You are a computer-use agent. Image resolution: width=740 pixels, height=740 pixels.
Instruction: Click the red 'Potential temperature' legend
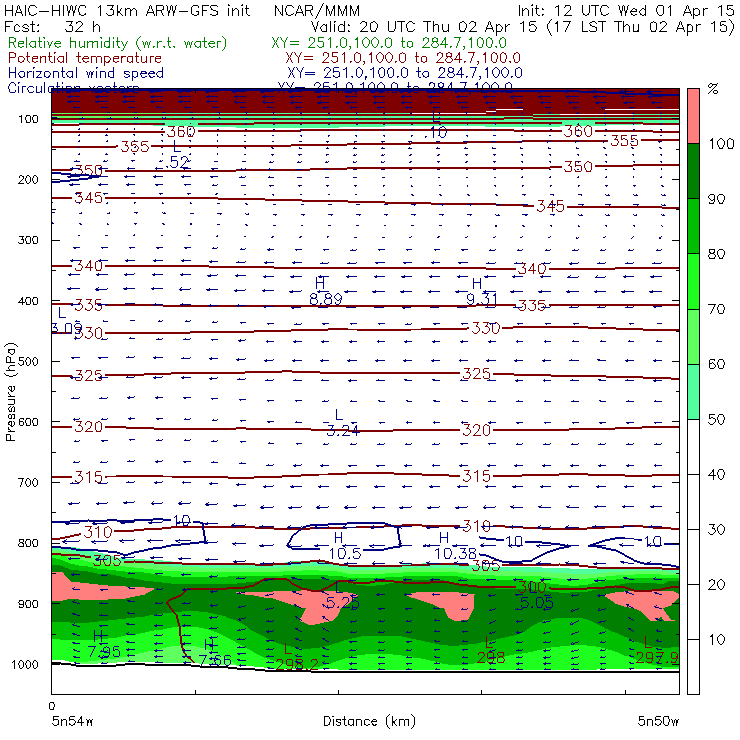coord(85,58)
